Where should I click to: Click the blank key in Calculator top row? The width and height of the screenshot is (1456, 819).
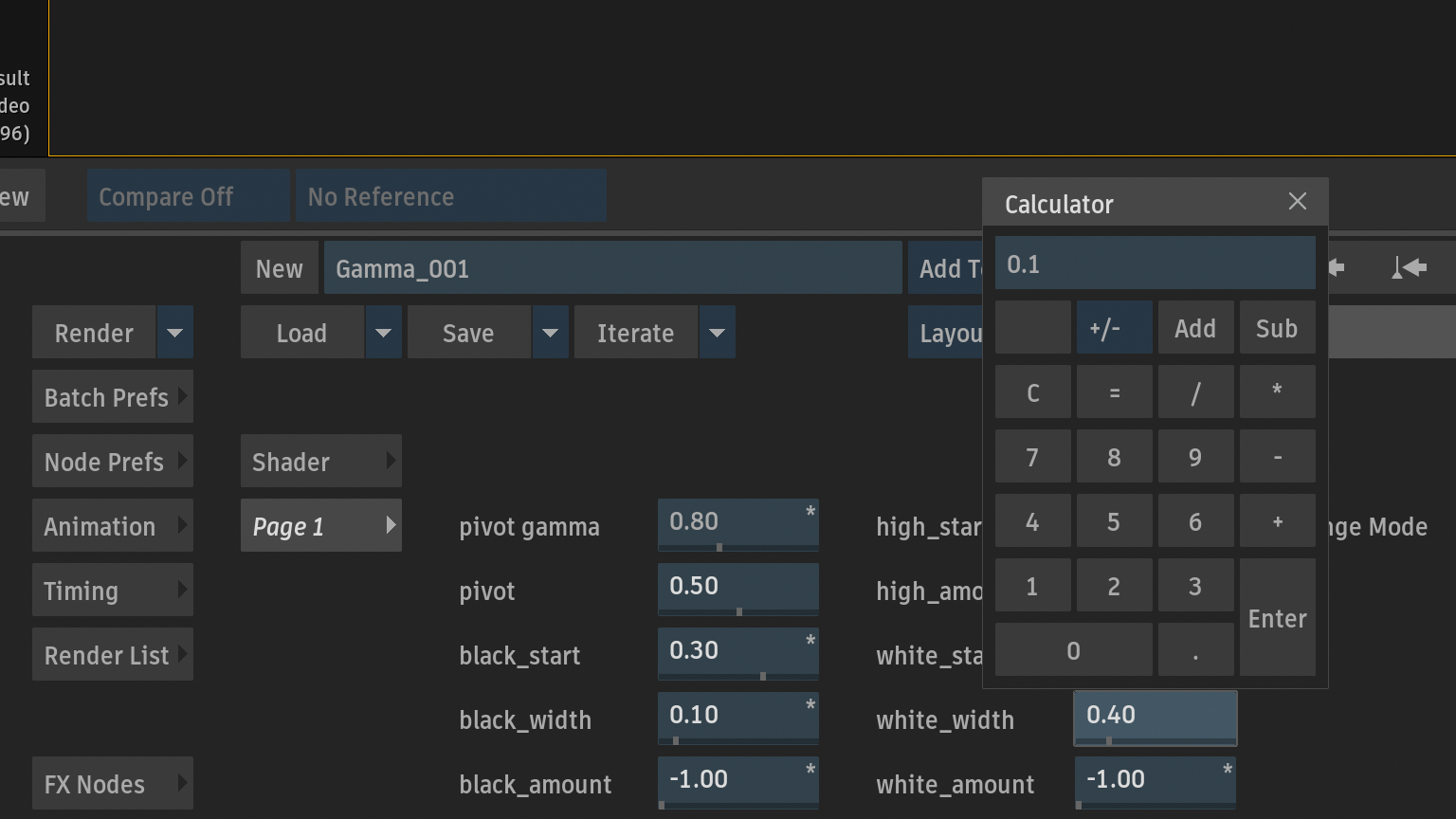(x=1033, y=328)
